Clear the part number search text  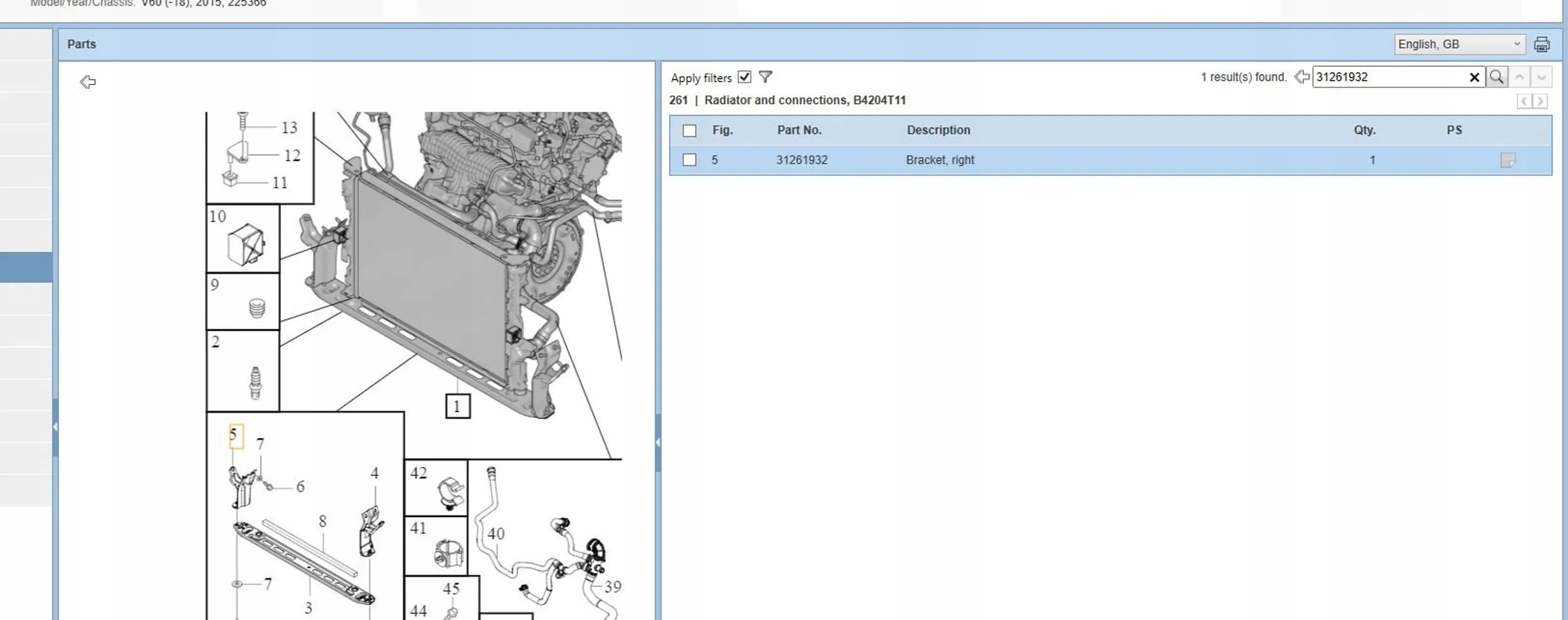[1474, 77]
